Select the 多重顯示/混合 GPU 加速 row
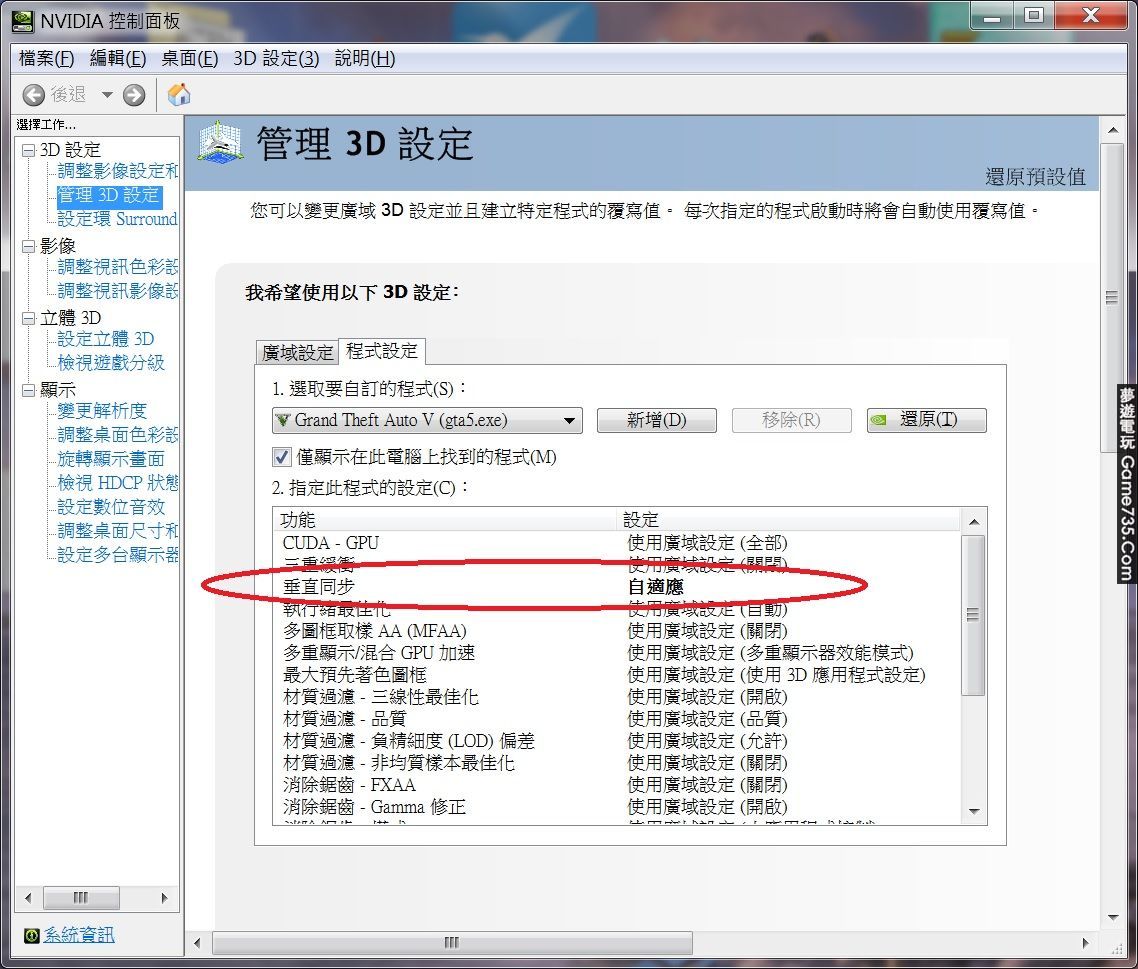This screenshot has width=1138, height=969. pyautogui.click(x=617, y=653)
